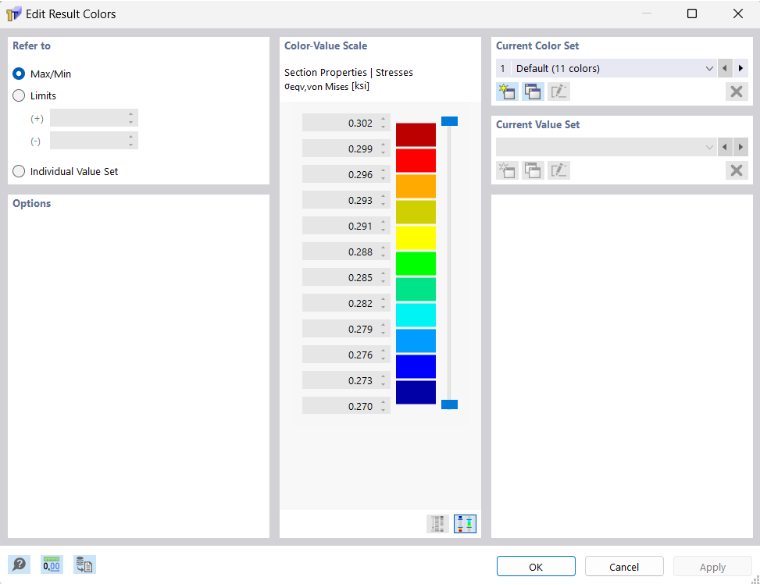Viewport: 760px width, 585px height.
Task: Go to next value set arrow
Action: [741, 147]
